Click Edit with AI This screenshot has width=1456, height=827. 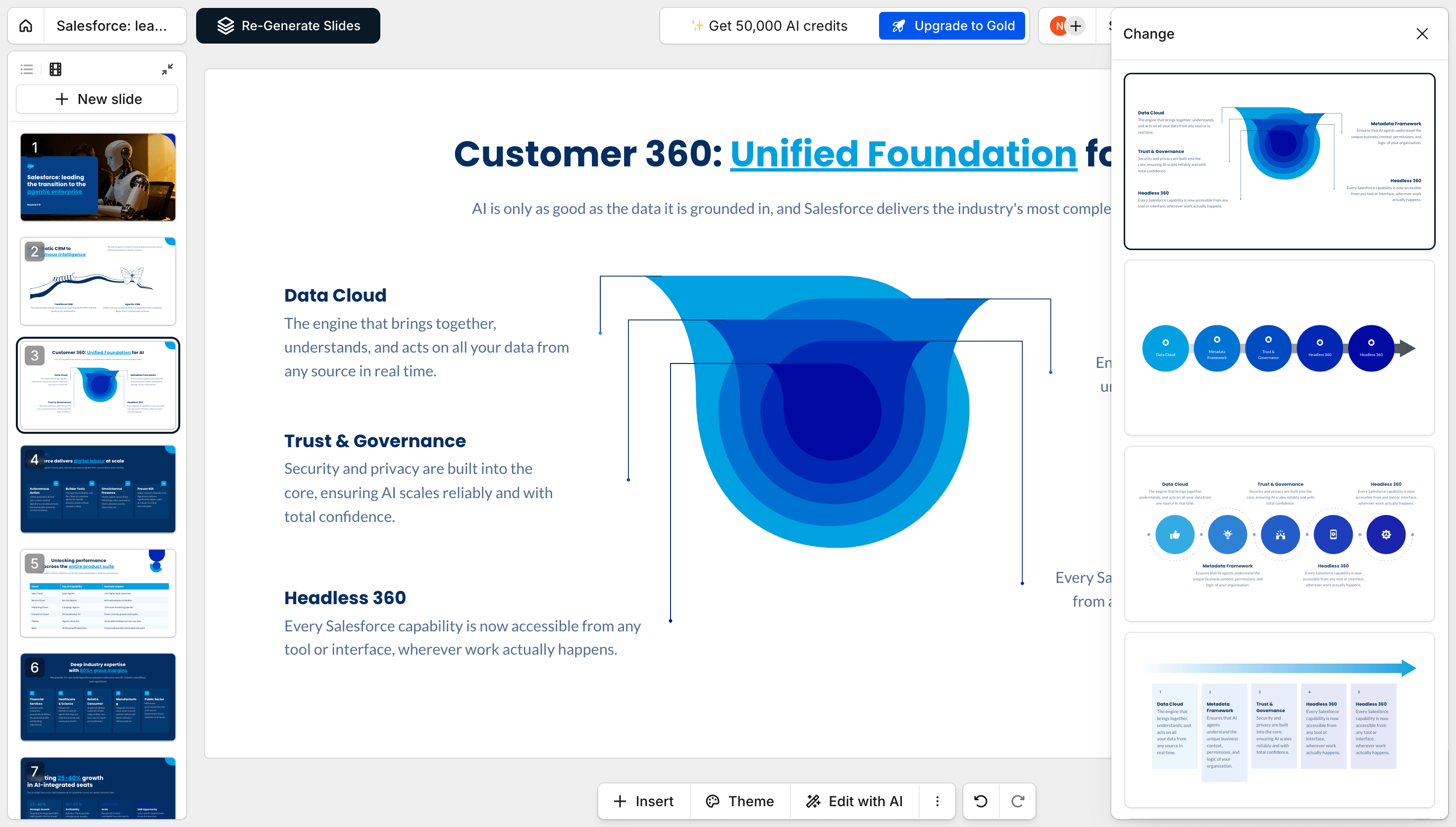pyautogui.click(x=854, y=801)
